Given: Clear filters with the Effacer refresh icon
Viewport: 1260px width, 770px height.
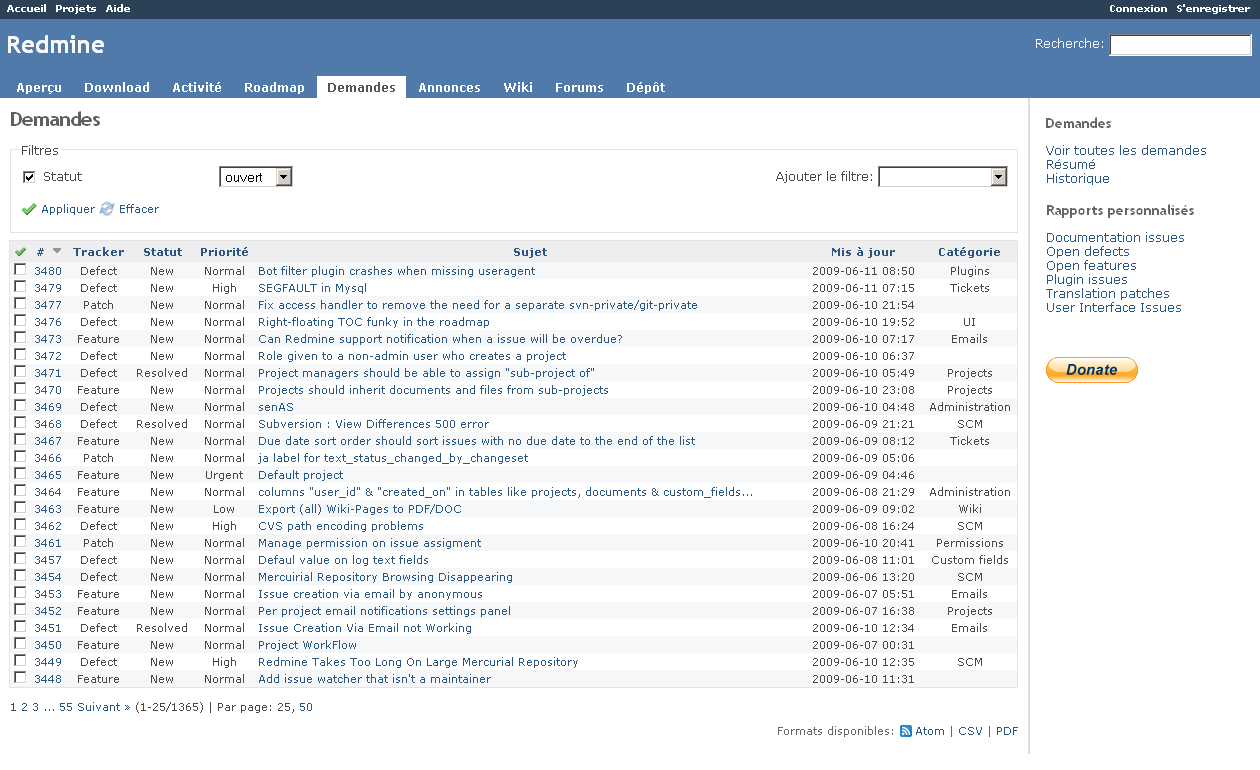Looking at the screenshot, I should tap(106, 209).
